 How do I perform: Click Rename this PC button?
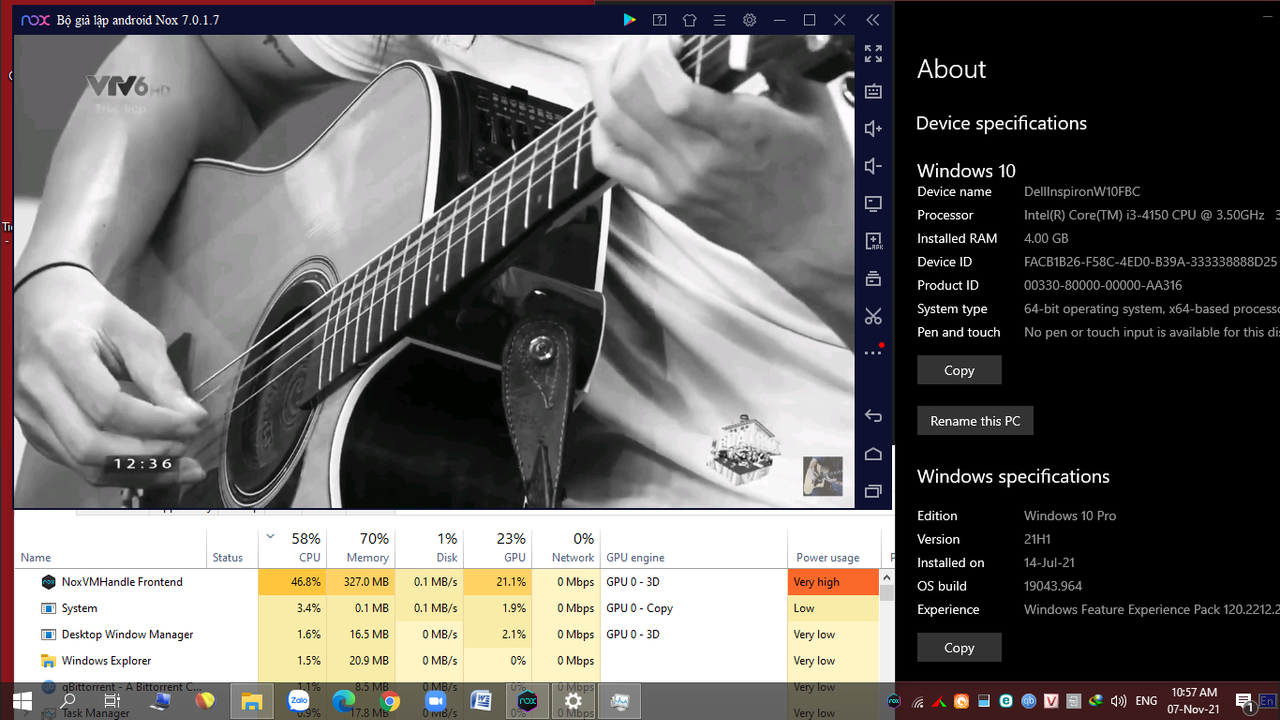(x=975, y=421)
